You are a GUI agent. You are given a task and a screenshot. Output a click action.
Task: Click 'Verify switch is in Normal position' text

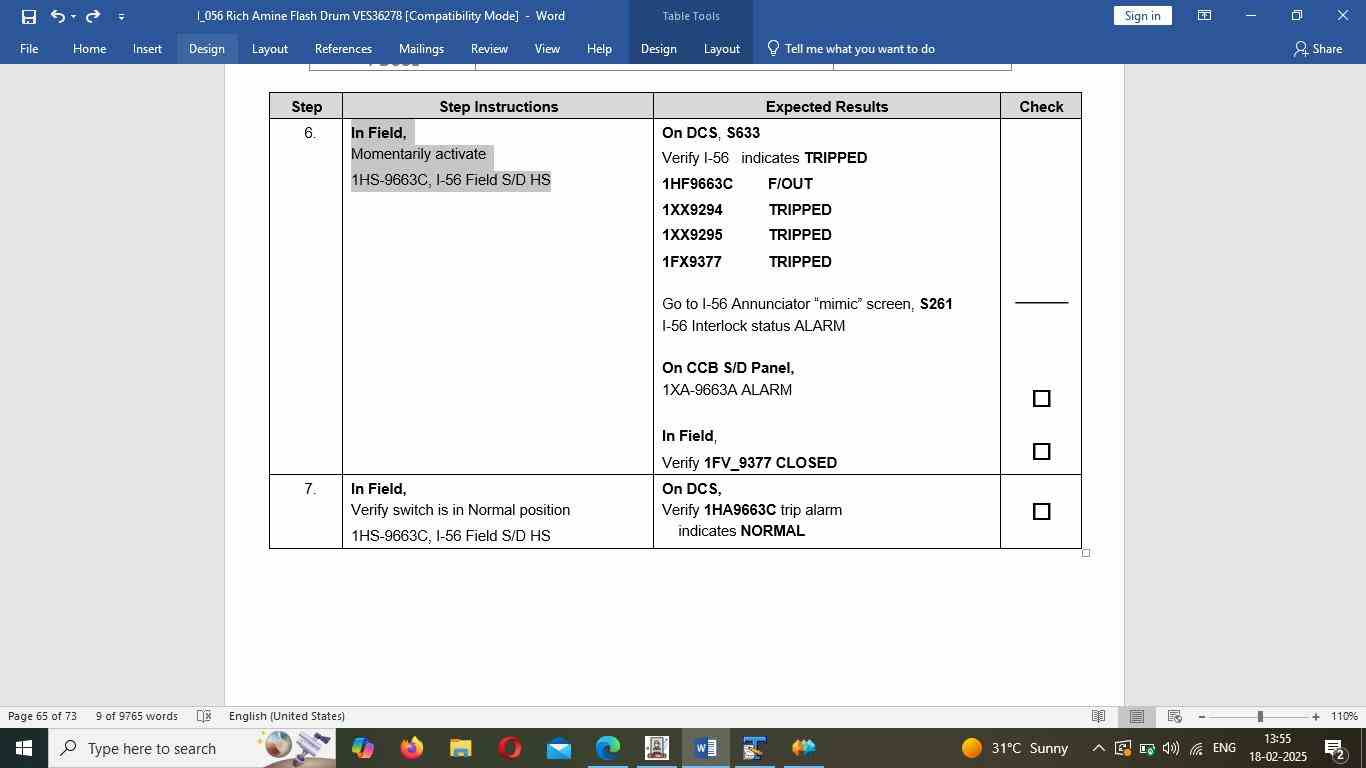coord(460,510)
